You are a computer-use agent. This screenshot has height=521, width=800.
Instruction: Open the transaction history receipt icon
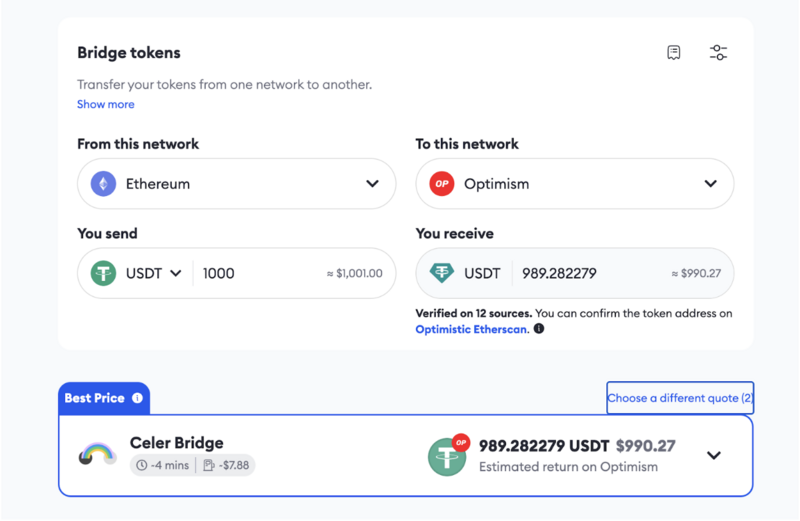(x=673, y=53)
